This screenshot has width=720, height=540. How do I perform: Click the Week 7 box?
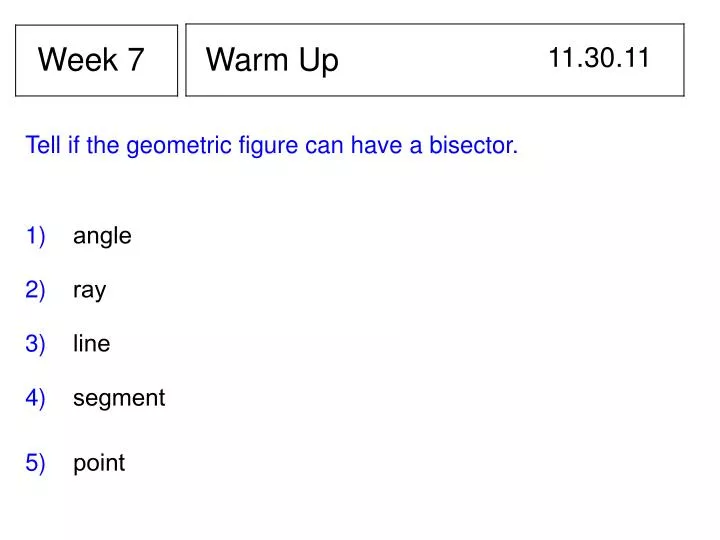click(96, 60)
